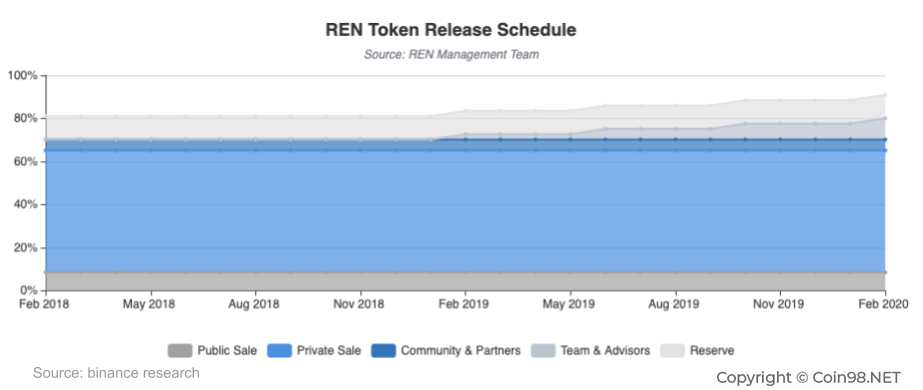Click the Reserve data point at Feb 2020
Image resolution: width=923 pixels, height=390 pixels.
point(885,95)
